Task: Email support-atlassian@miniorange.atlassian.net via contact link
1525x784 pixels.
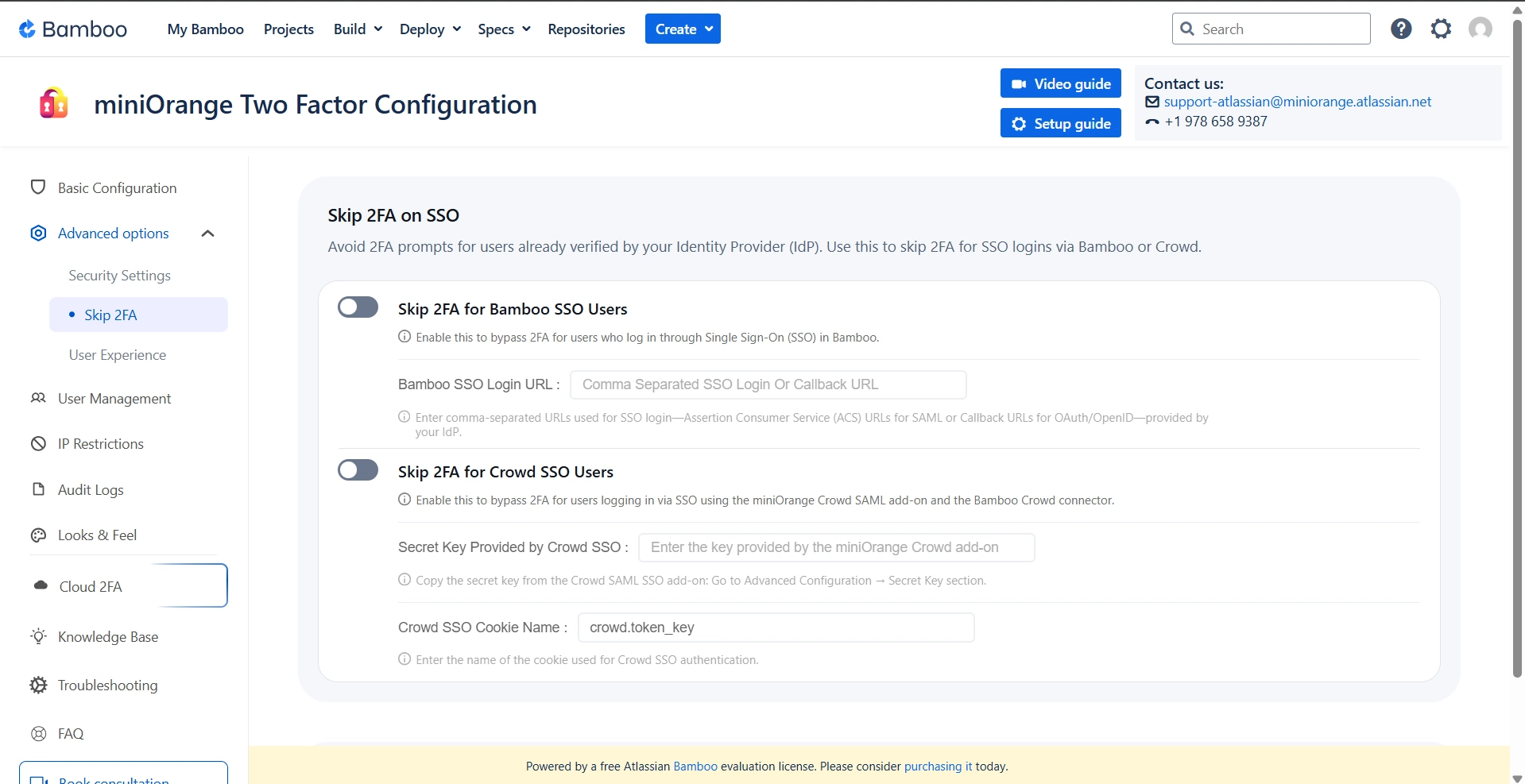Action: click(1297, 102)
